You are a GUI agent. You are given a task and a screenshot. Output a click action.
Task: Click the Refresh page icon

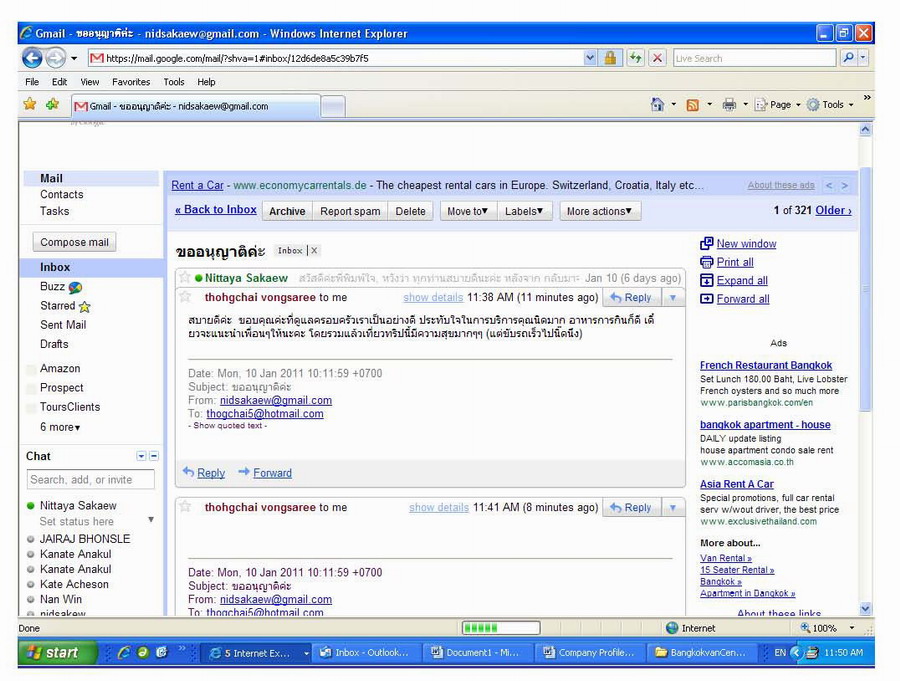(635, 58)
